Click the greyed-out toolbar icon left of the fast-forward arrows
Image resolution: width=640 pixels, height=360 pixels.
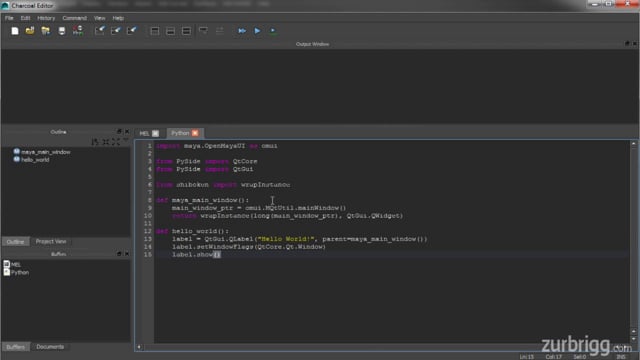220,31
